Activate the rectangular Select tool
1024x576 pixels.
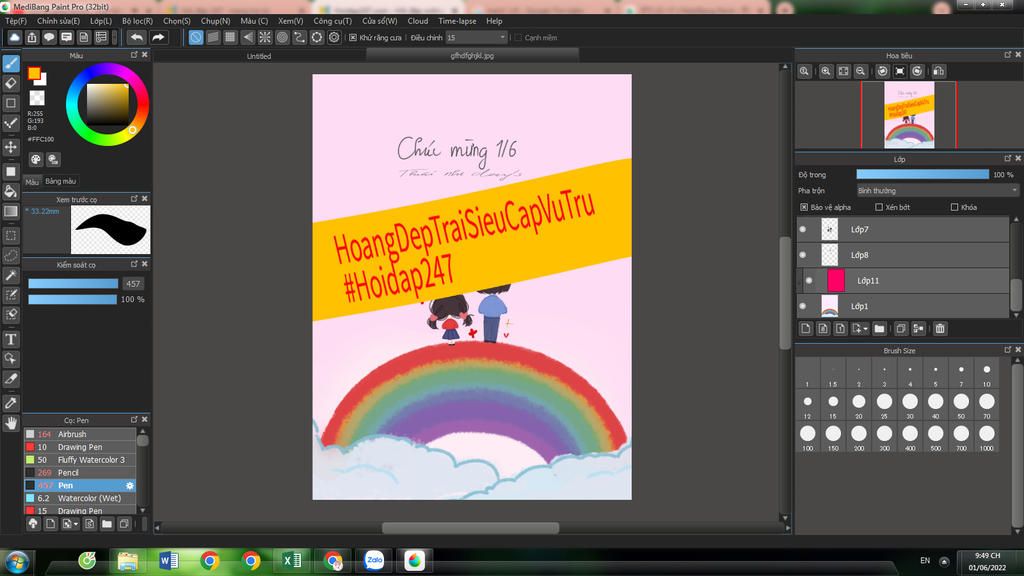(11, 235)
